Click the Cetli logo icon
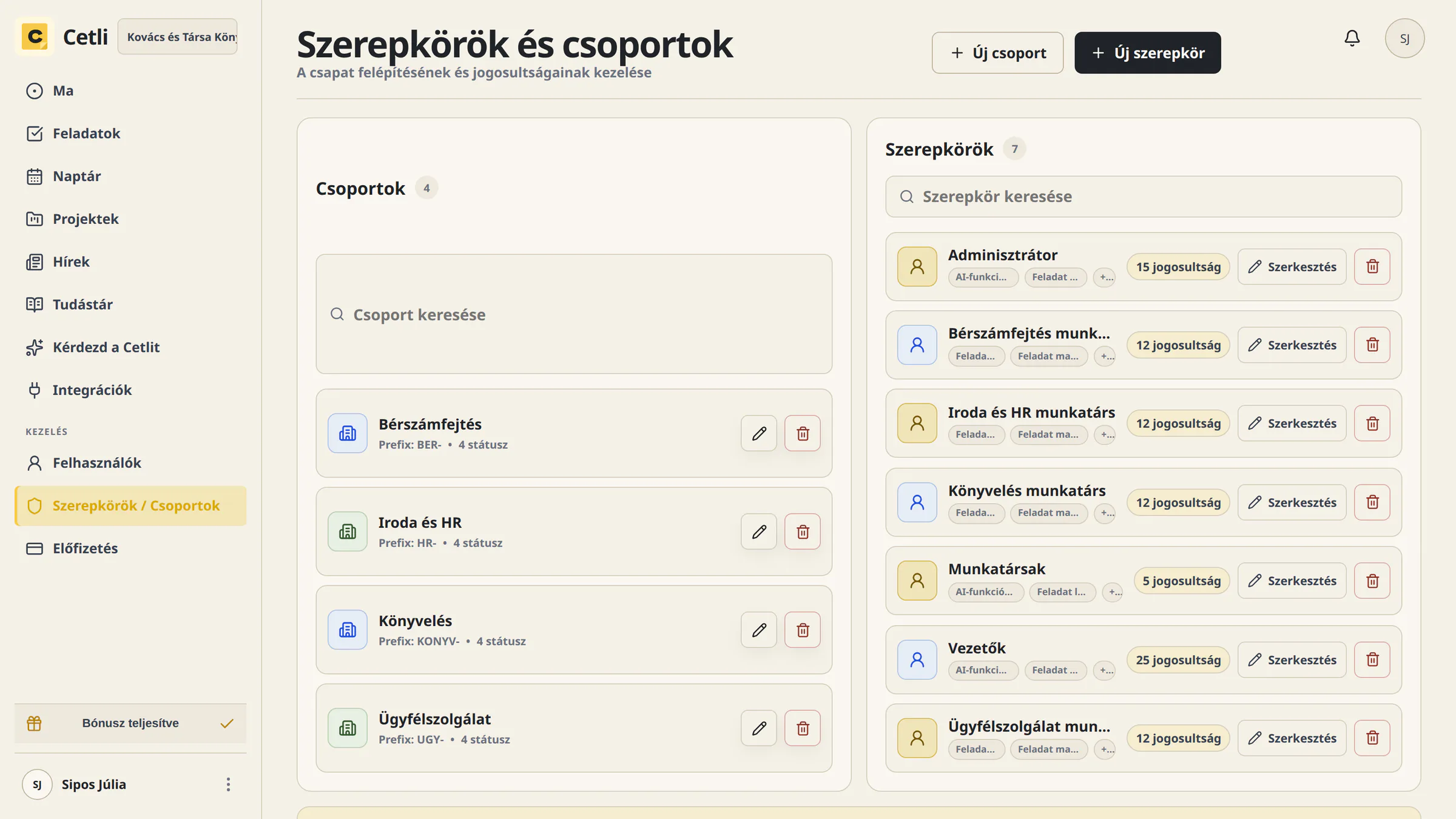Screen dimensions: 1456x819 [x=35, y=36]
